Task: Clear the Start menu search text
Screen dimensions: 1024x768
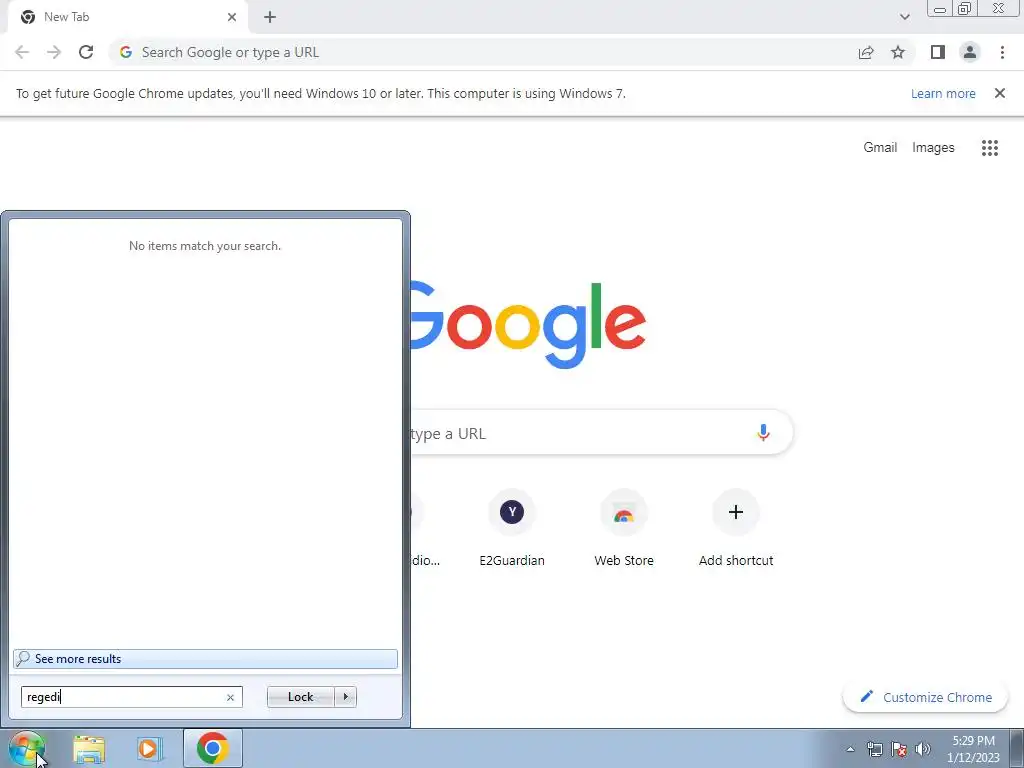Action: [x=231, y=697]
